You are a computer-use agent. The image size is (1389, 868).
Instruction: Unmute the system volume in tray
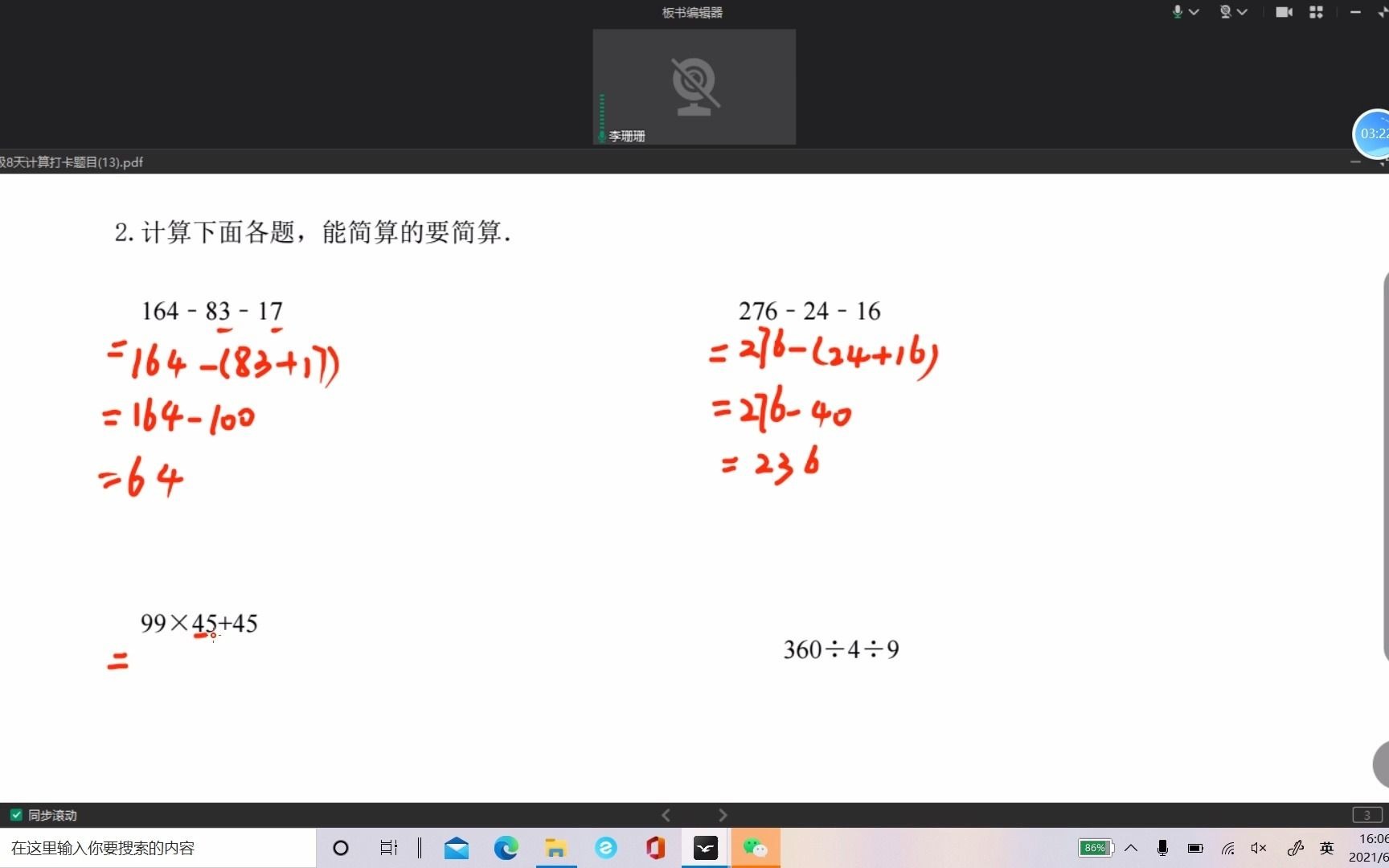tap(1259, 848)
